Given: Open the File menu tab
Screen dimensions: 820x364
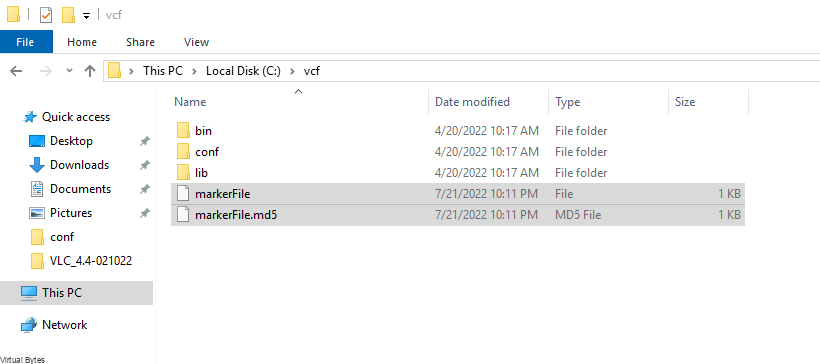Looking at the screenshot, I should click(26, 42).
